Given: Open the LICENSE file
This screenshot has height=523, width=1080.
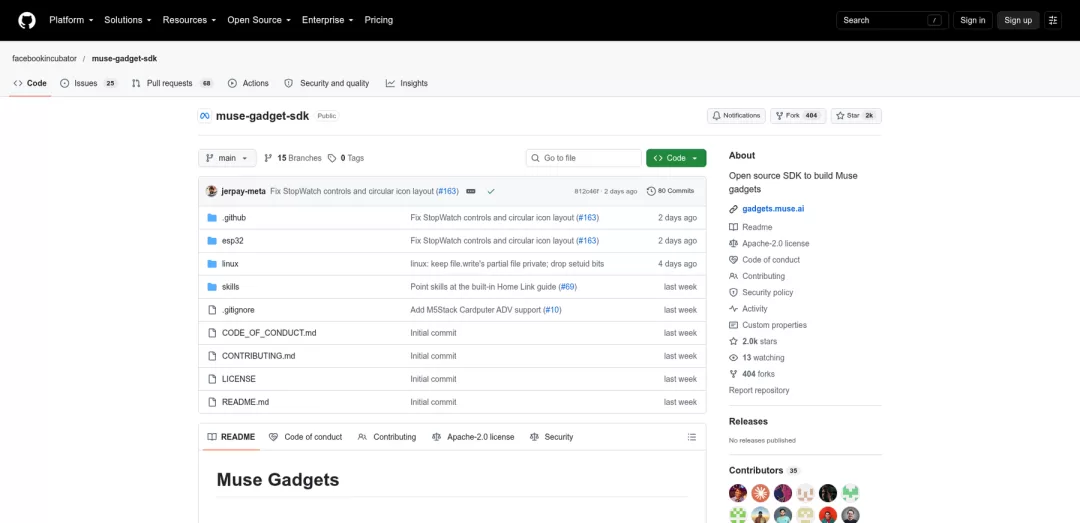Looking at the screenshot, I should pos(239,379).
